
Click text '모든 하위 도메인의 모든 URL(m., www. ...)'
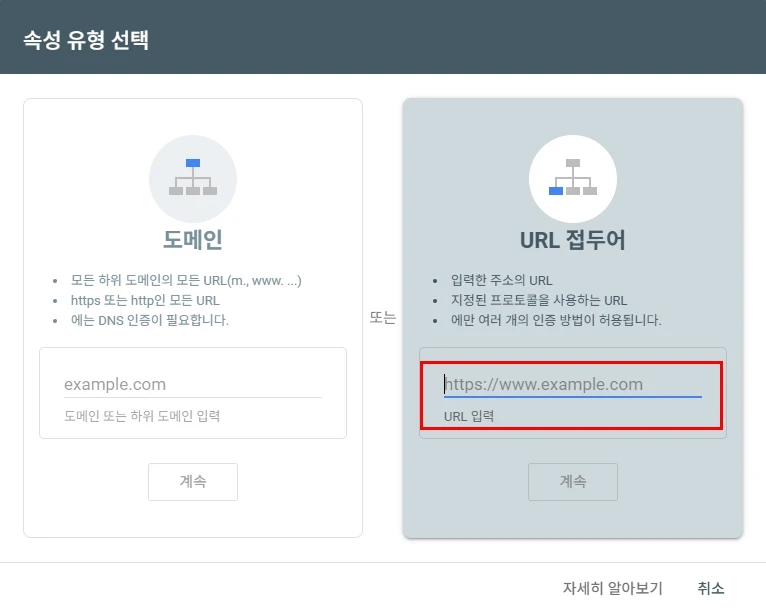click(x=186, y=280)
